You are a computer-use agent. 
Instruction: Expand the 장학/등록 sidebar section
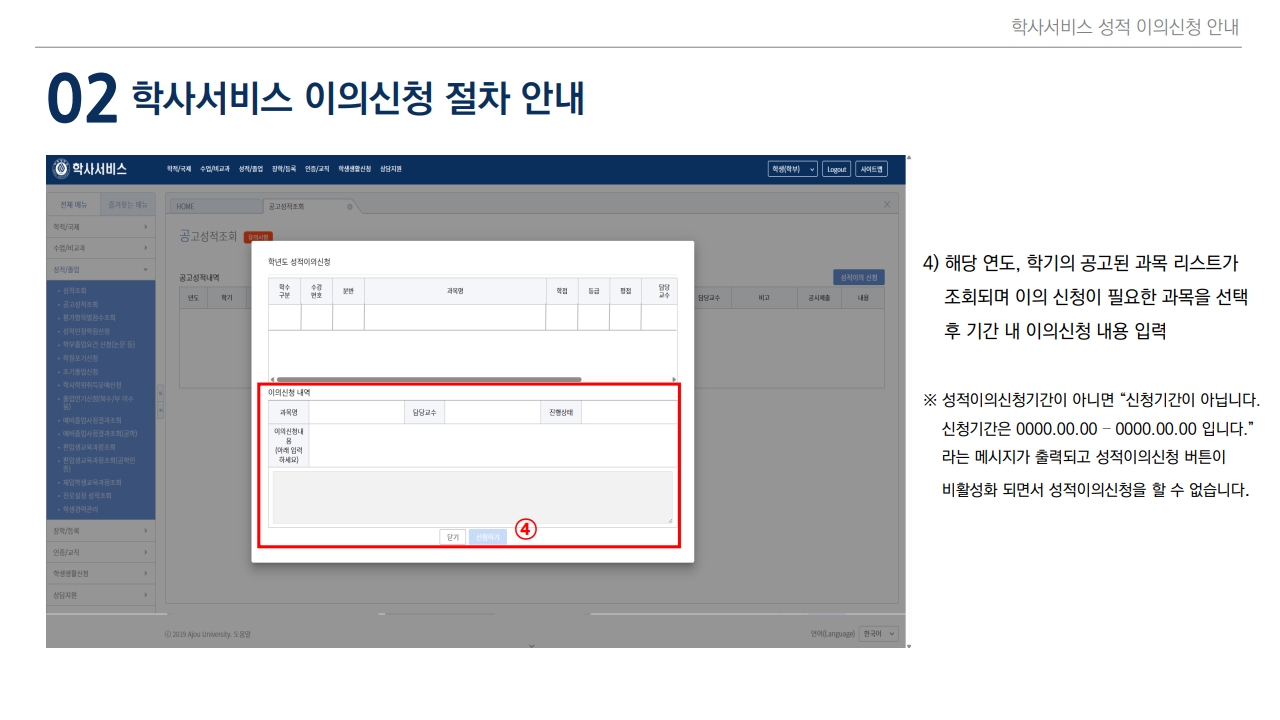pyautogui.click(x=100, y=530)
